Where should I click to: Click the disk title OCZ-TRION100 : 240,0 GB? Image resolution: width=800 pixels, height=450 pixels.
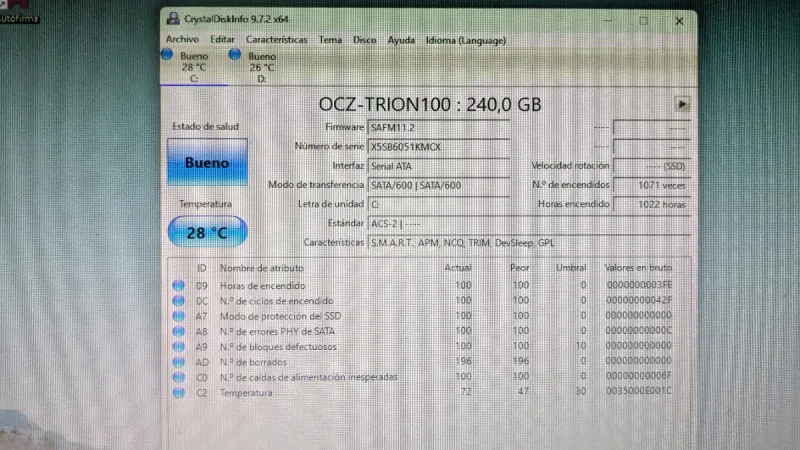click(x=430, y=105)
